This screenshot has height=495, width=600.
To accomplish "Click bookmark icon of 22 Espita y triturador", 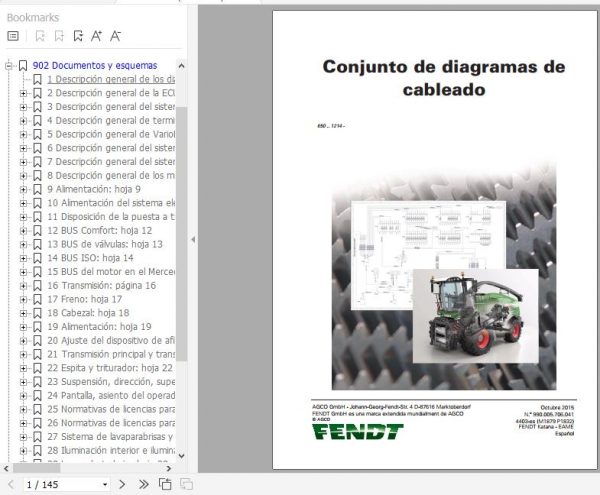I will (37, 368).
